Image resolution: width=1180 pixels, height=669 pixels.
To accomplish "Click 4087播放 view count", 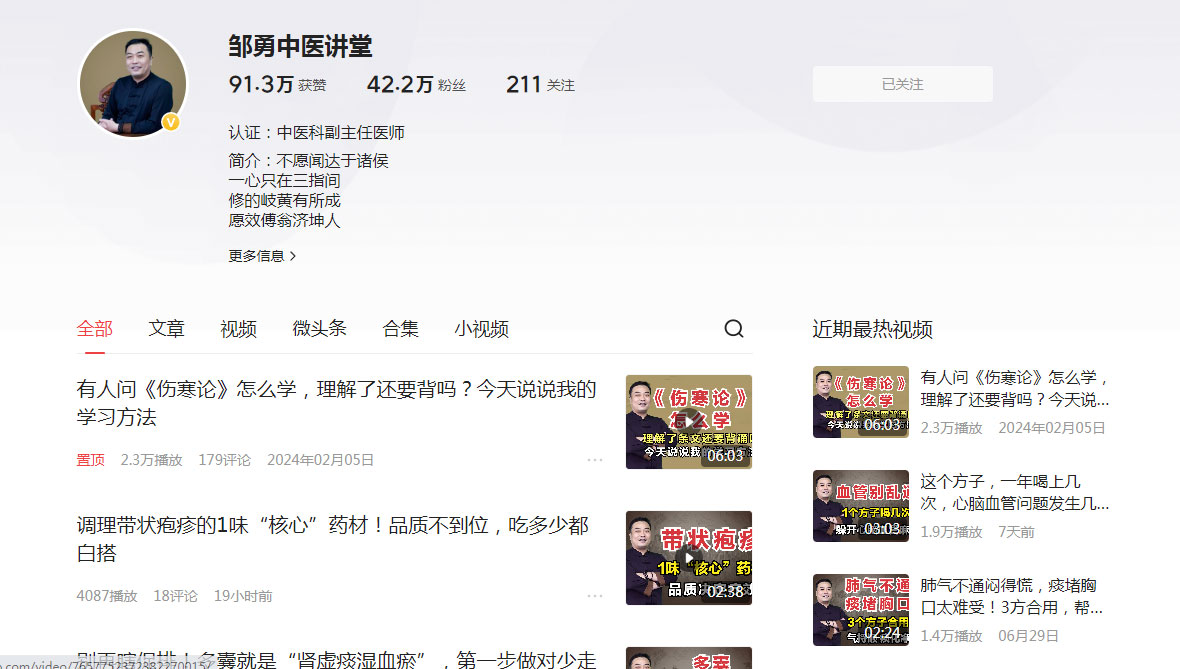I will pos(107,596).
